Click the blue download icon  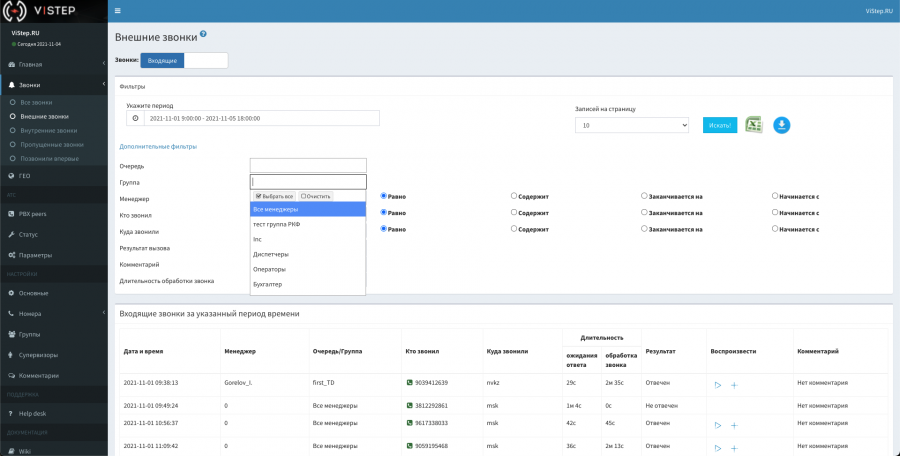782,125
